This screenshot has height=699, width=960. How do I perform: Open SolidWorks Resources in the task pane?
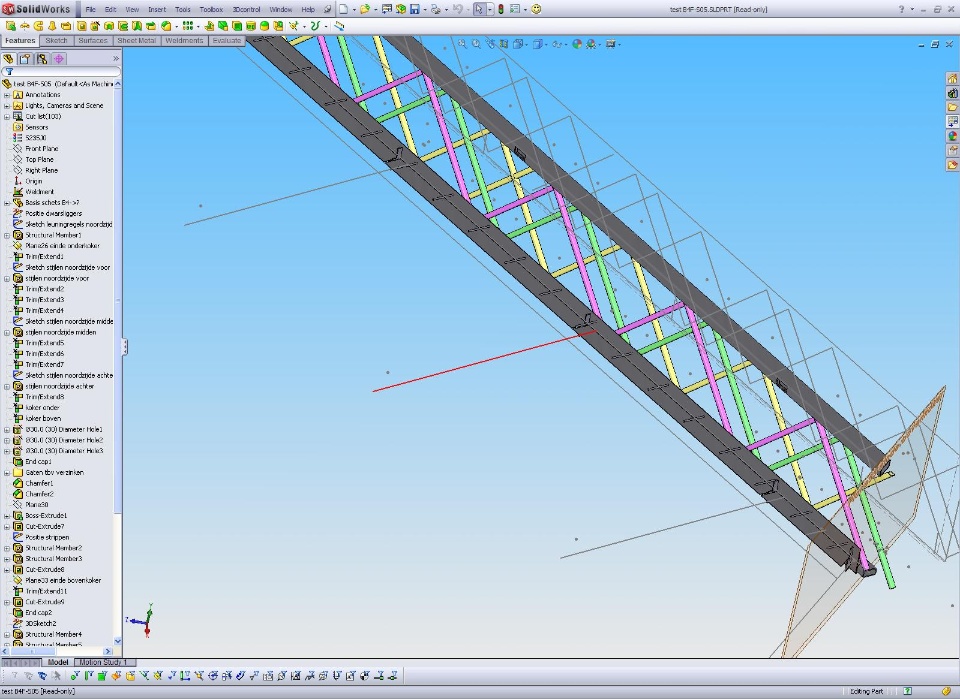pyautogui.click(x=952, y=79)
